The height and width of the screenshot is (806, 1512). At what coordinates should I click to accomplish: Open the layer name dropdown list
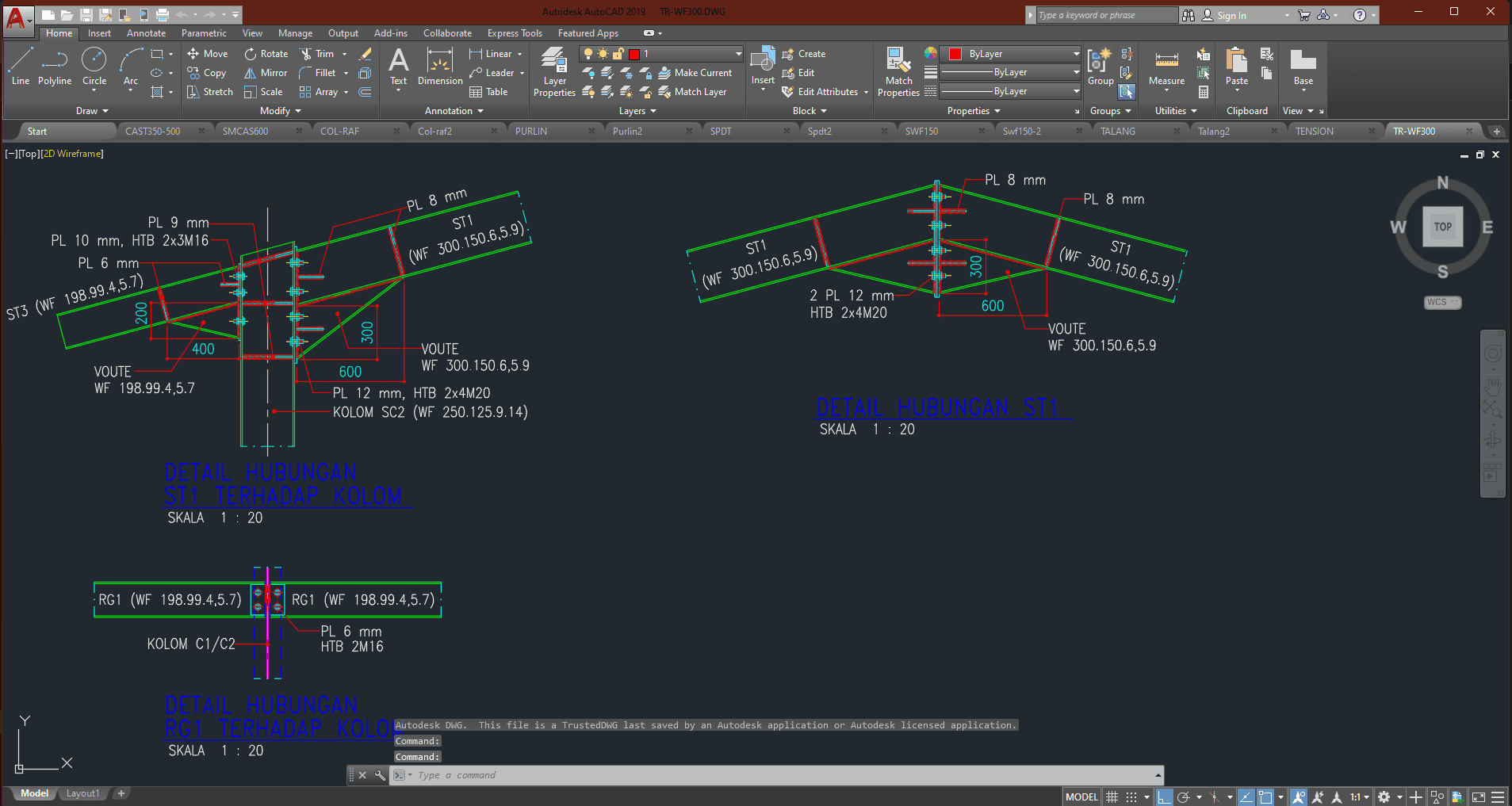(738, 54)
